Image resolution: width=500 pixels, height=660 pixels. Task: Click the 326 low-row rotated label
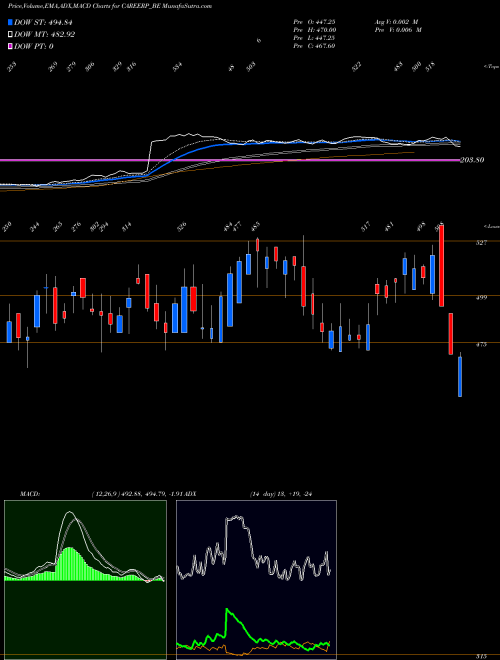181,227
